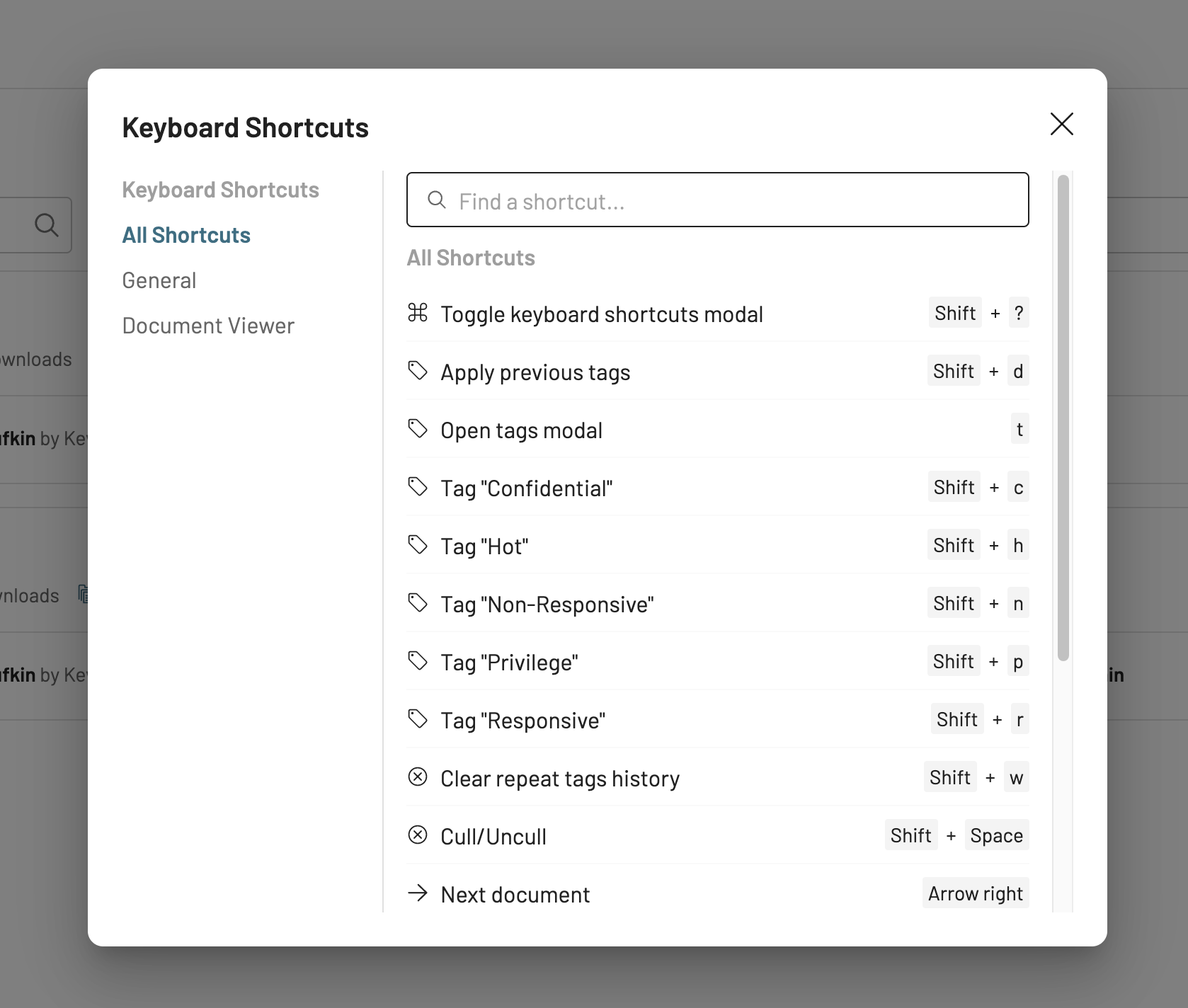Click the tag icon for Tag "Non-Responsive"
The width and height of the screenshot is (1188, 1008).
[418, 602]
